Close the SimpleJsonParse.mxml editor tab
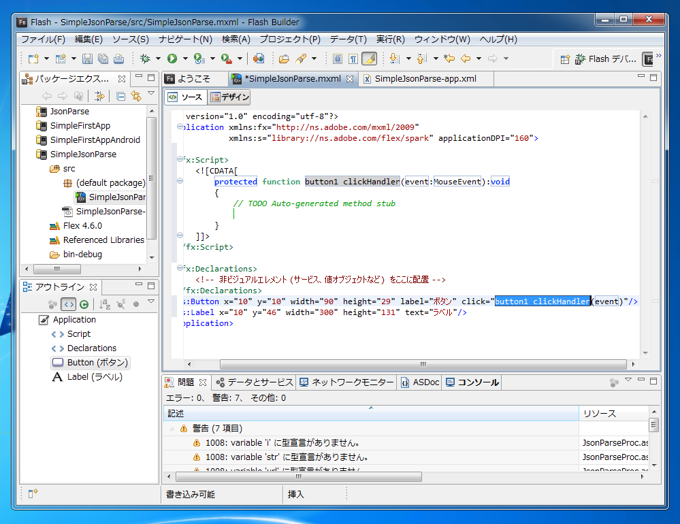The width and height of the screenshot is (680, 524). (x=350, y=79)
